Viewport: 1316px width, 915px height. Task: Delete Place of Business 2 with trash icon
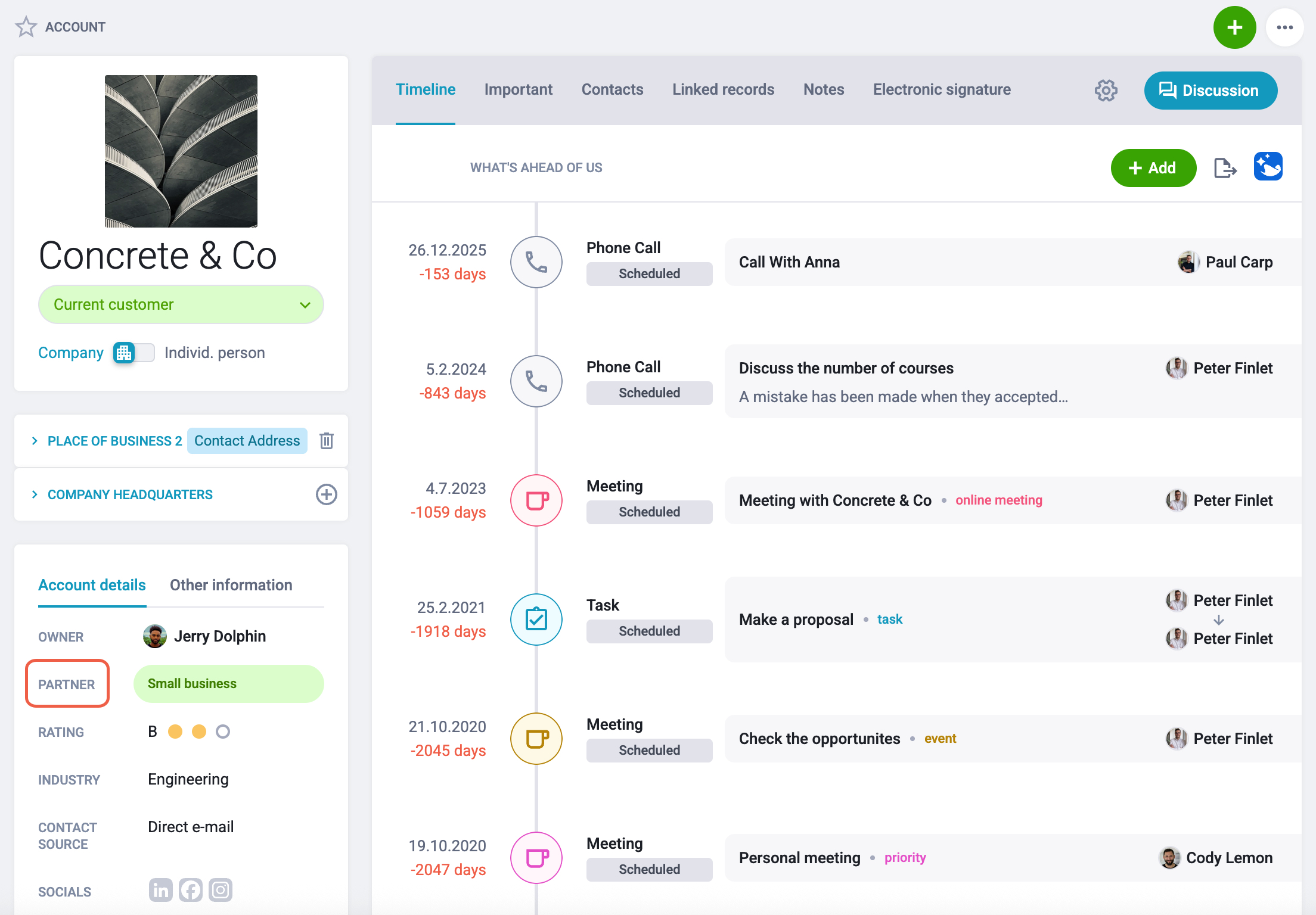tap(327, 441)
